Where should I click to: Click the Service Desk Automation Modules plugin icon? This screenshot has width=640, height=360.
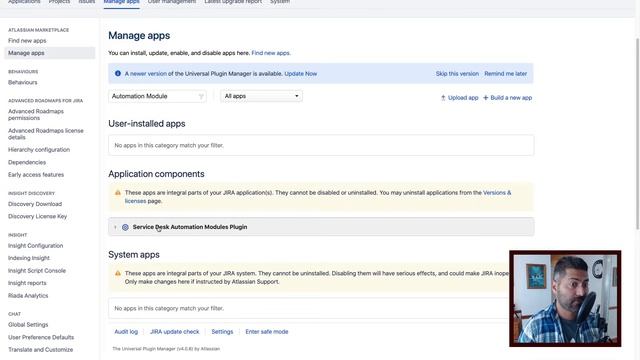125,227
